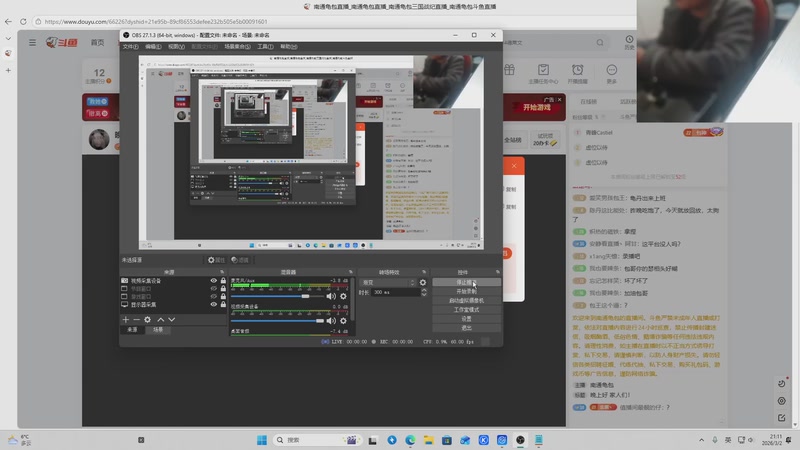800x450 pixels.
Task: Open the 视图 menu in OBS
Action: coord(176,46)
